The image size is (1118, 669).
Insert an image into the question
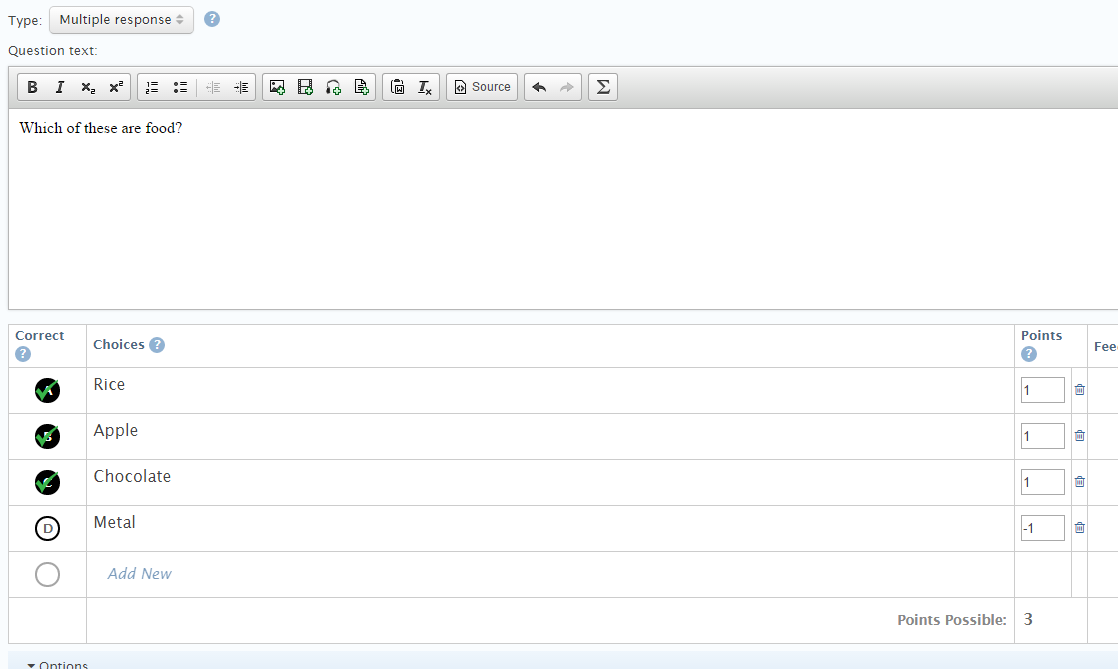(x=278, y=87)
